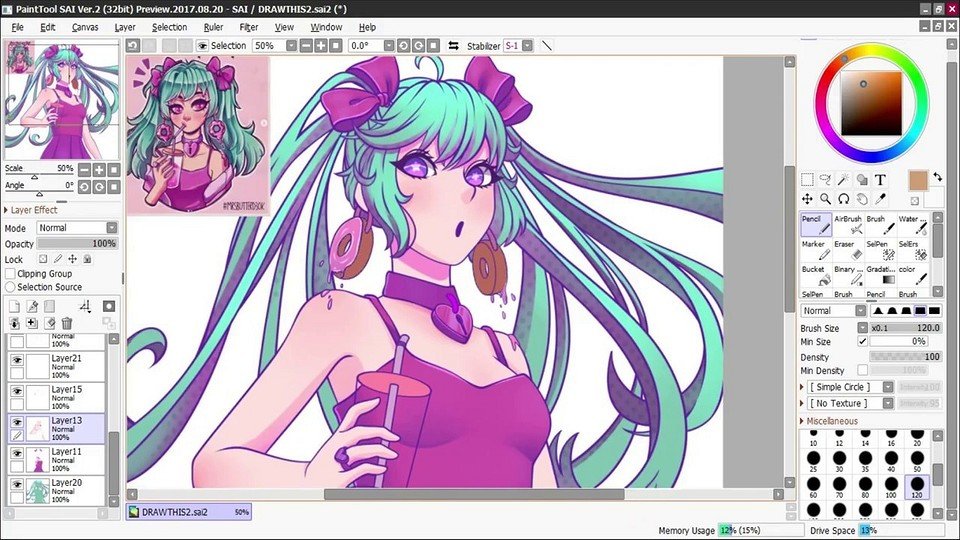Open zoom percentage dropdown in toolbar
Viewport: 960px width, 540px height.
click(x=291, y=46)
